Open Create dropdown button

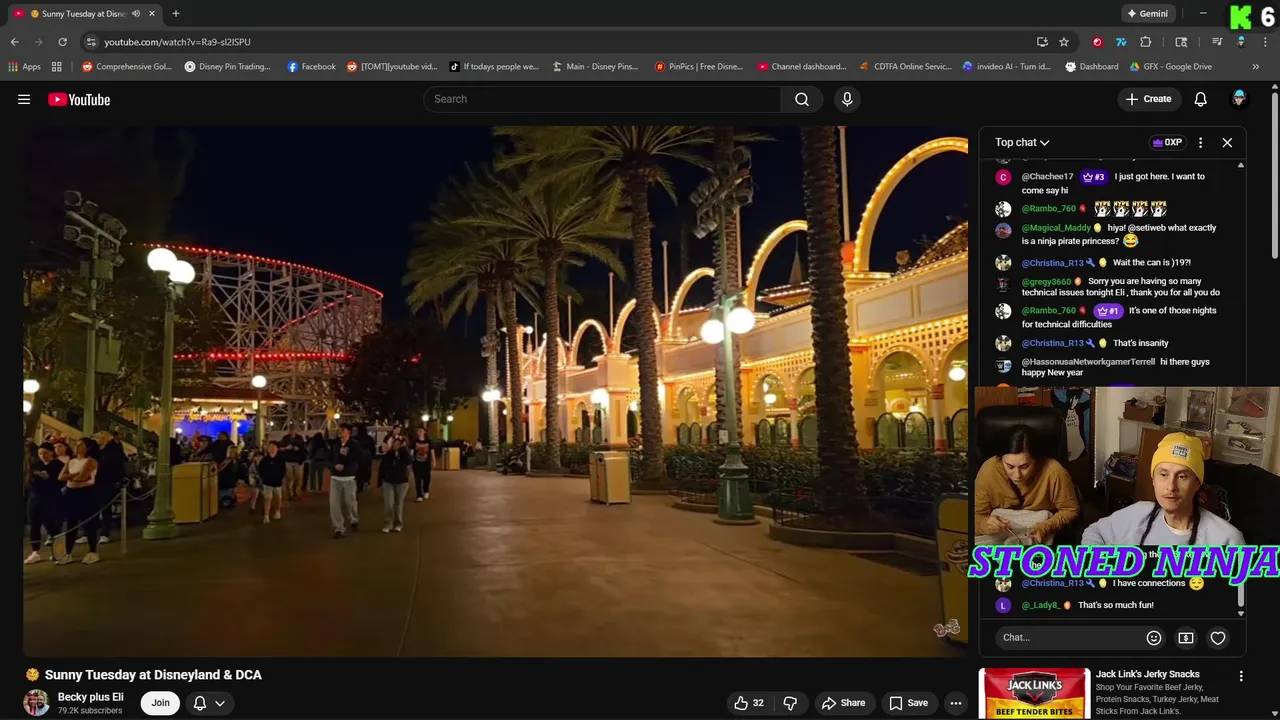click(1148, 99)
